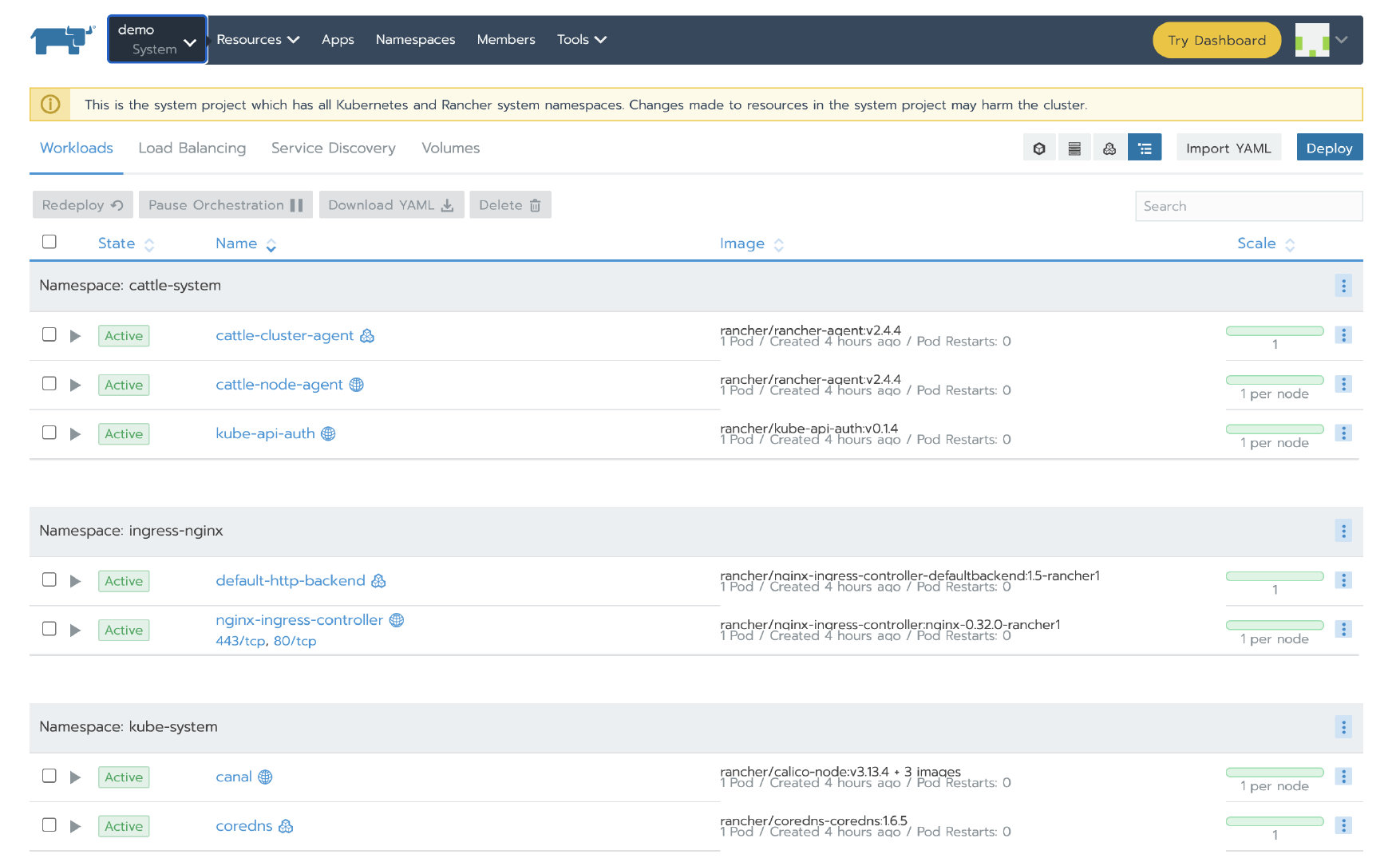Expand the cattle-node-agent pod details
The height and width of the screenshot is (862, 1400).
point(75,385)
